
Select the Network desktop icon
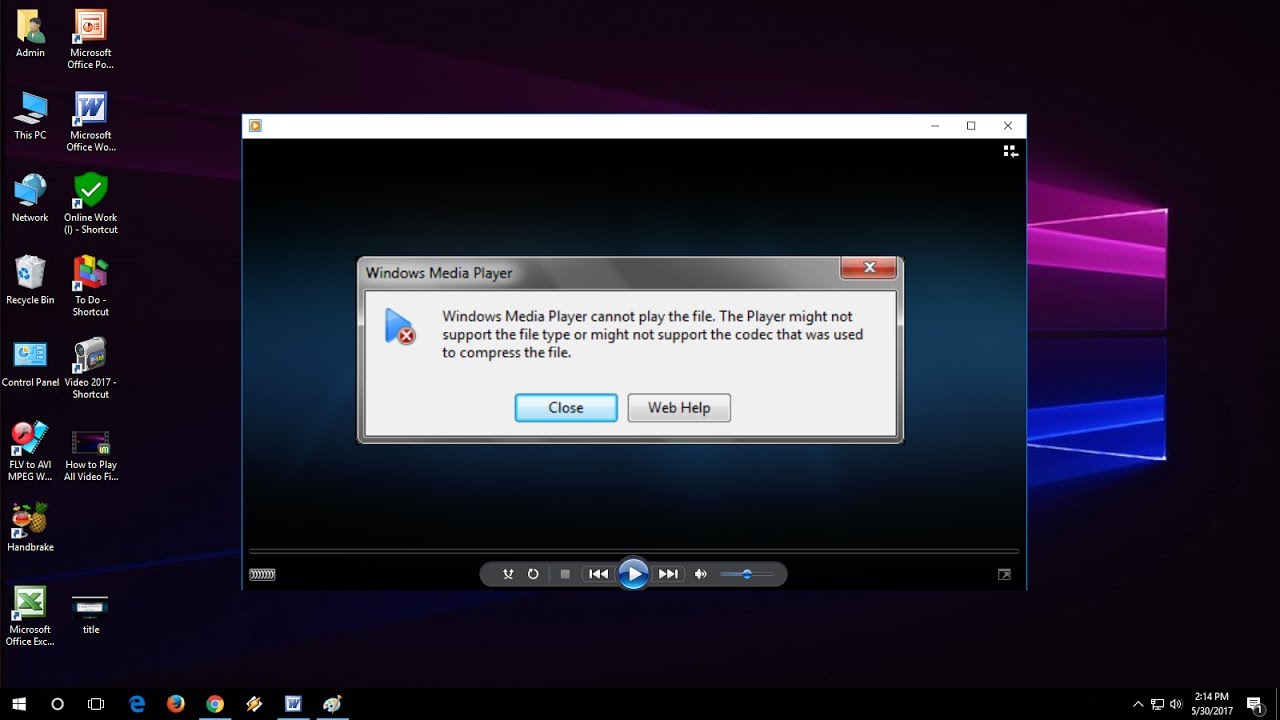(x=30, y=198)
